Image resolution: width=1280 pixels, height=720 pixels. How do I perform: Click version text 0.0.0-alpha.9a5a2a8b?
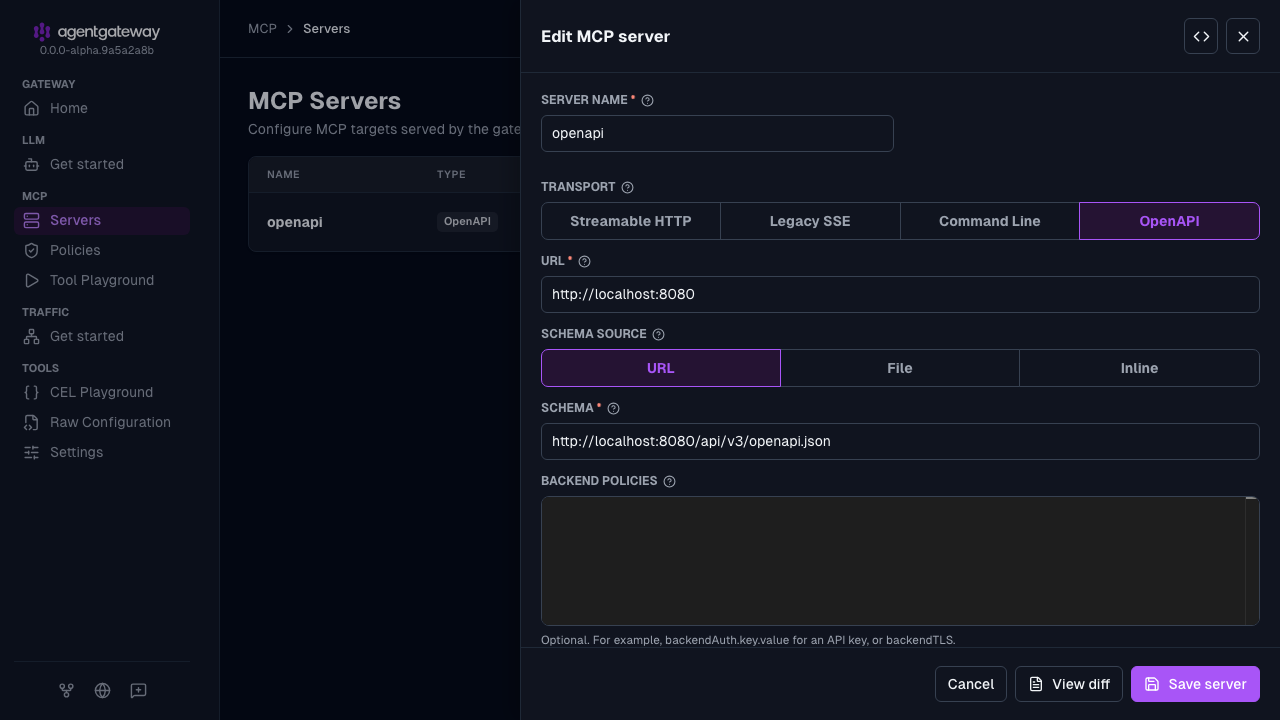pyautogui.click(x=97, y=50)
